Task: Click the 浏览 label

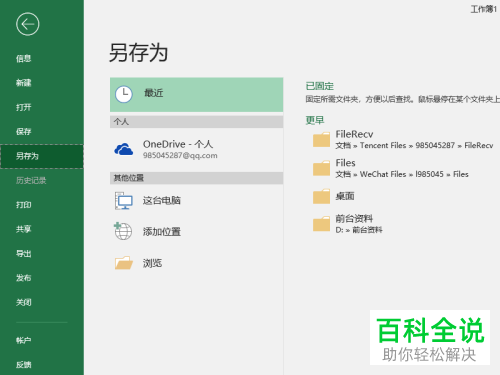Action: 152,263
